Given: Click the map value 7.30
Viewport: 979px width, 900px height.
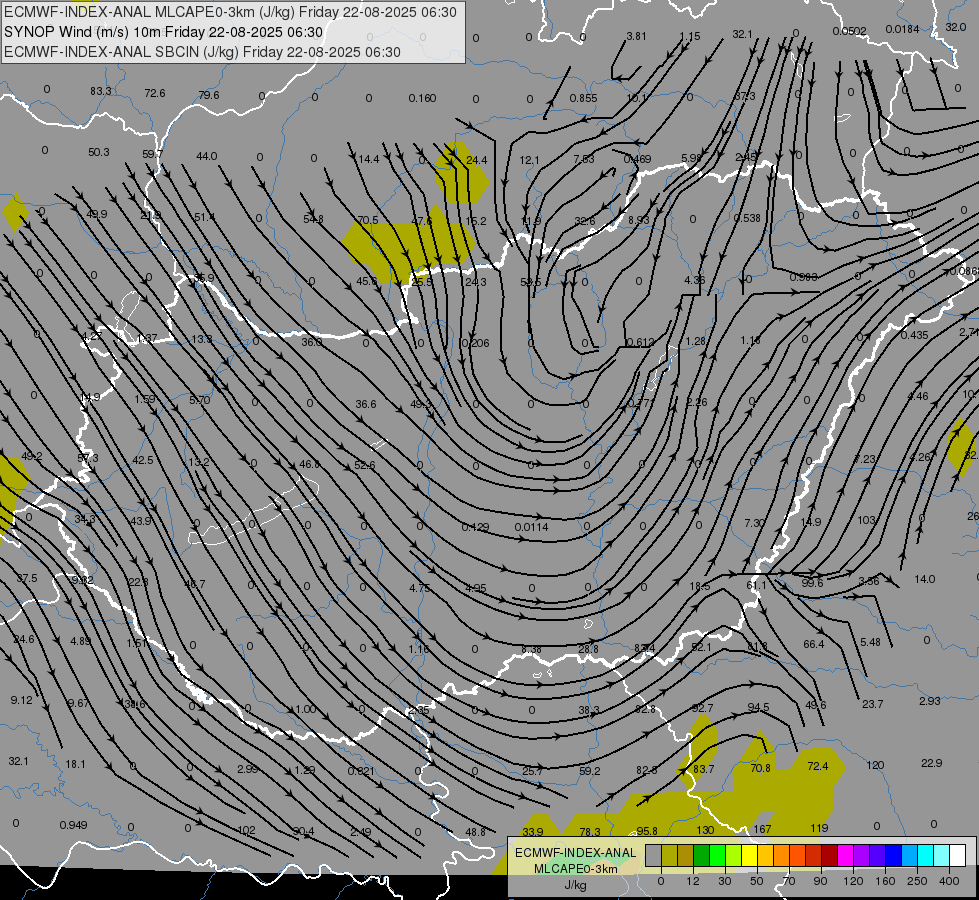Looking at the screenshot, I should point(755,523).
